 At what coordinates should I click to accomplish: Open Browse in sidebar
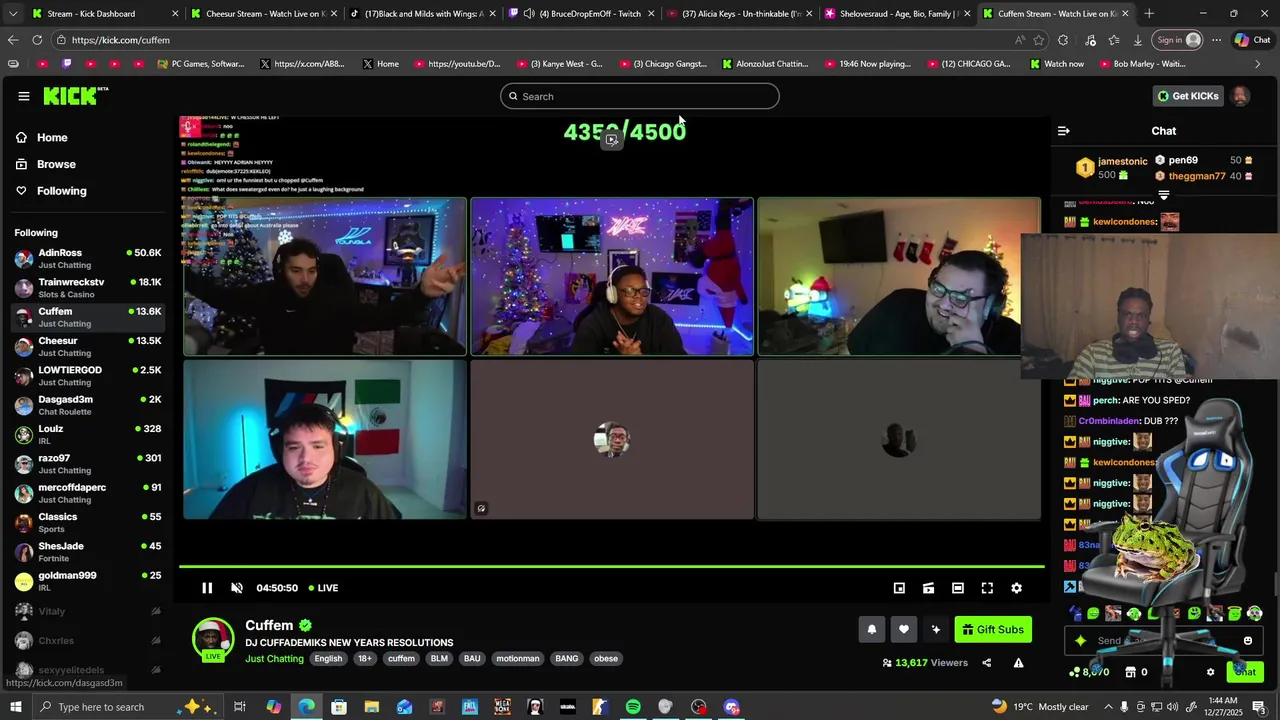pyautogui.click(x=56, y=164)
